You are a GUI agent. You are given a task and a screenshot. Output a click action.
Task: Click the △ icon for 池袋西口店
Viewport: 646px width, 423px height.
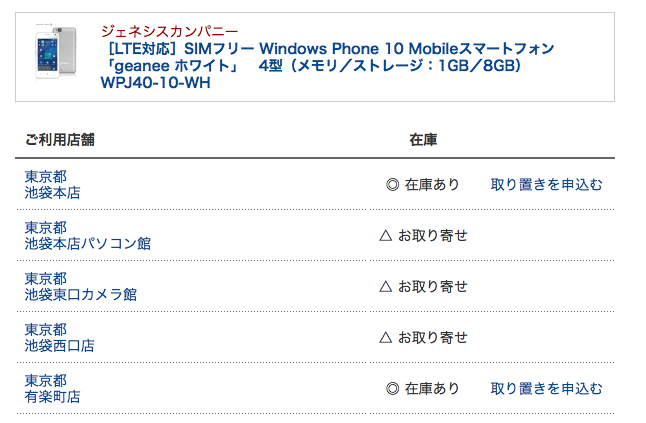[385, 338]
